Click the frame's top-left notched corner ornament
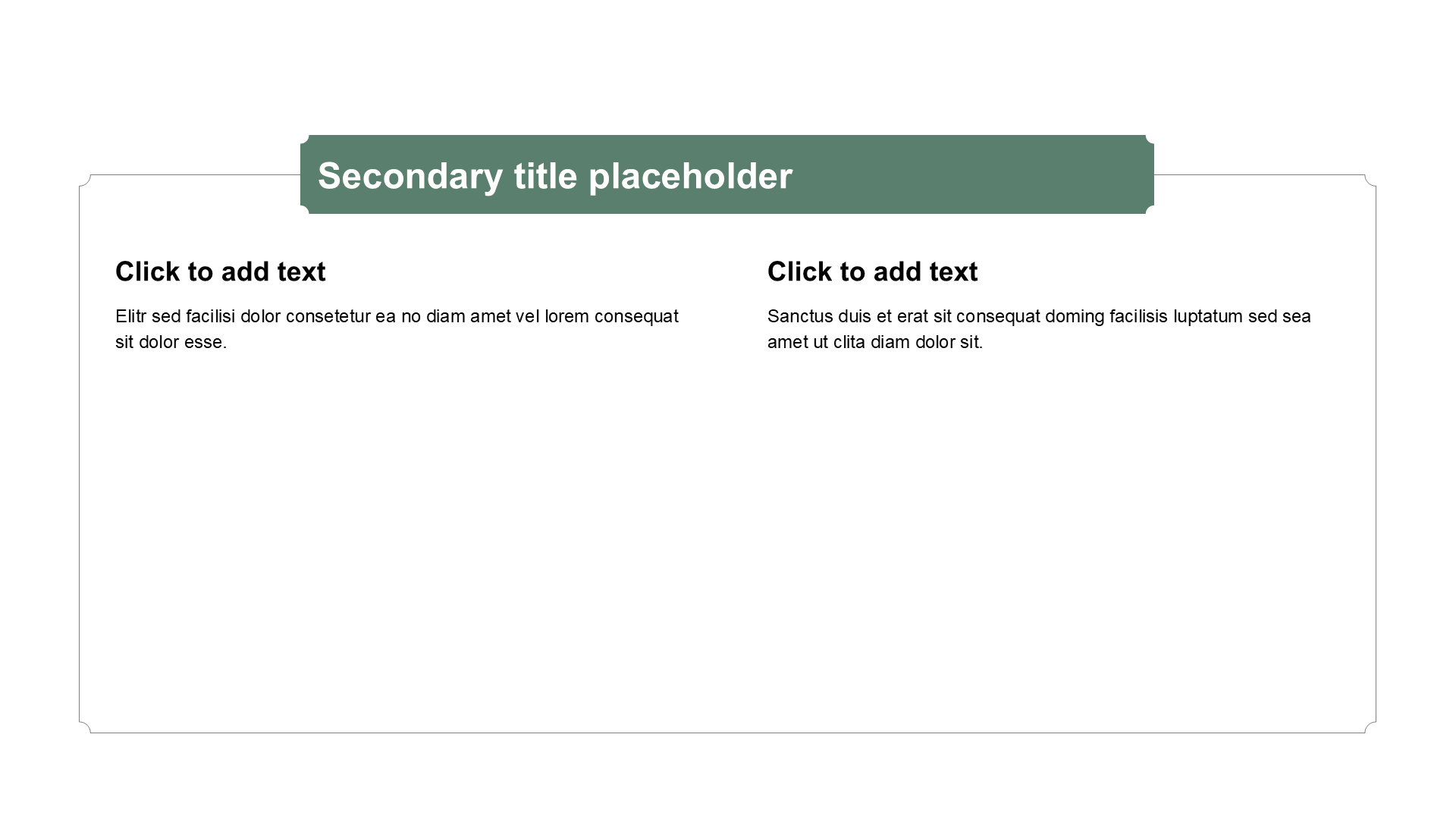This screenshot has width=1456, height=819. pyautogui.click(x=85, y=180)
